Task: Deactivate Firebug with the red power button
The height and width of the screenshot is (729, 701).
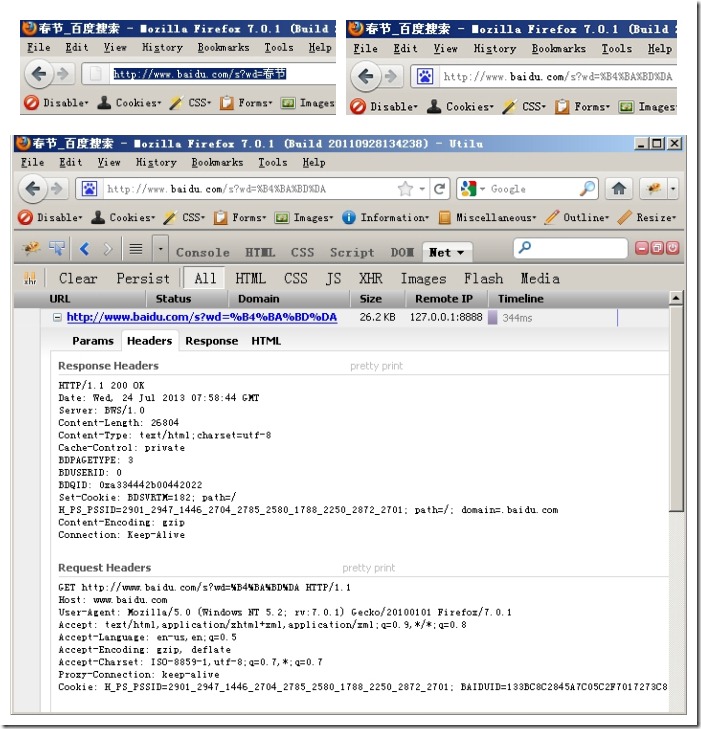Action: pos(672,248)
